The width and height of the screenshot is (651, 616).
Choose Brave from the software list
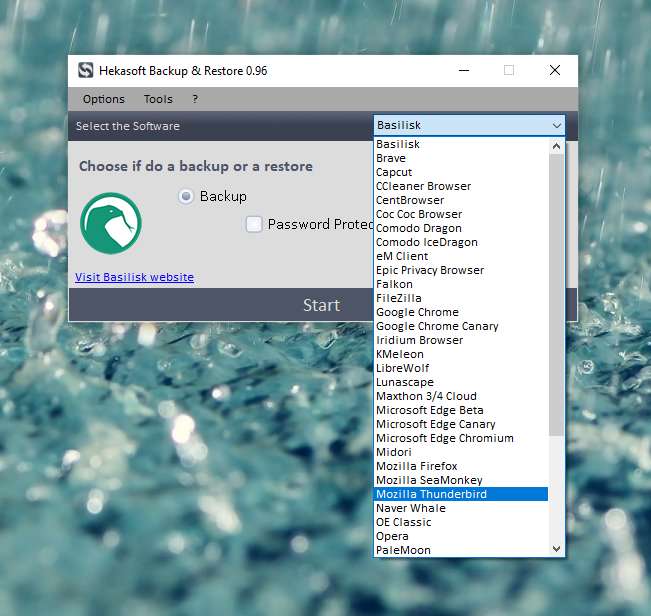click(x=461, y=158)
